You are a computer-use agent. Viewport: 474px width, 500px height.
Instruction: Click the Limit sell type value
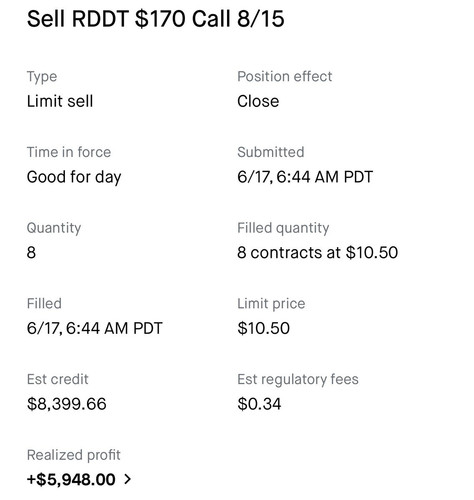tap(60, 101)
